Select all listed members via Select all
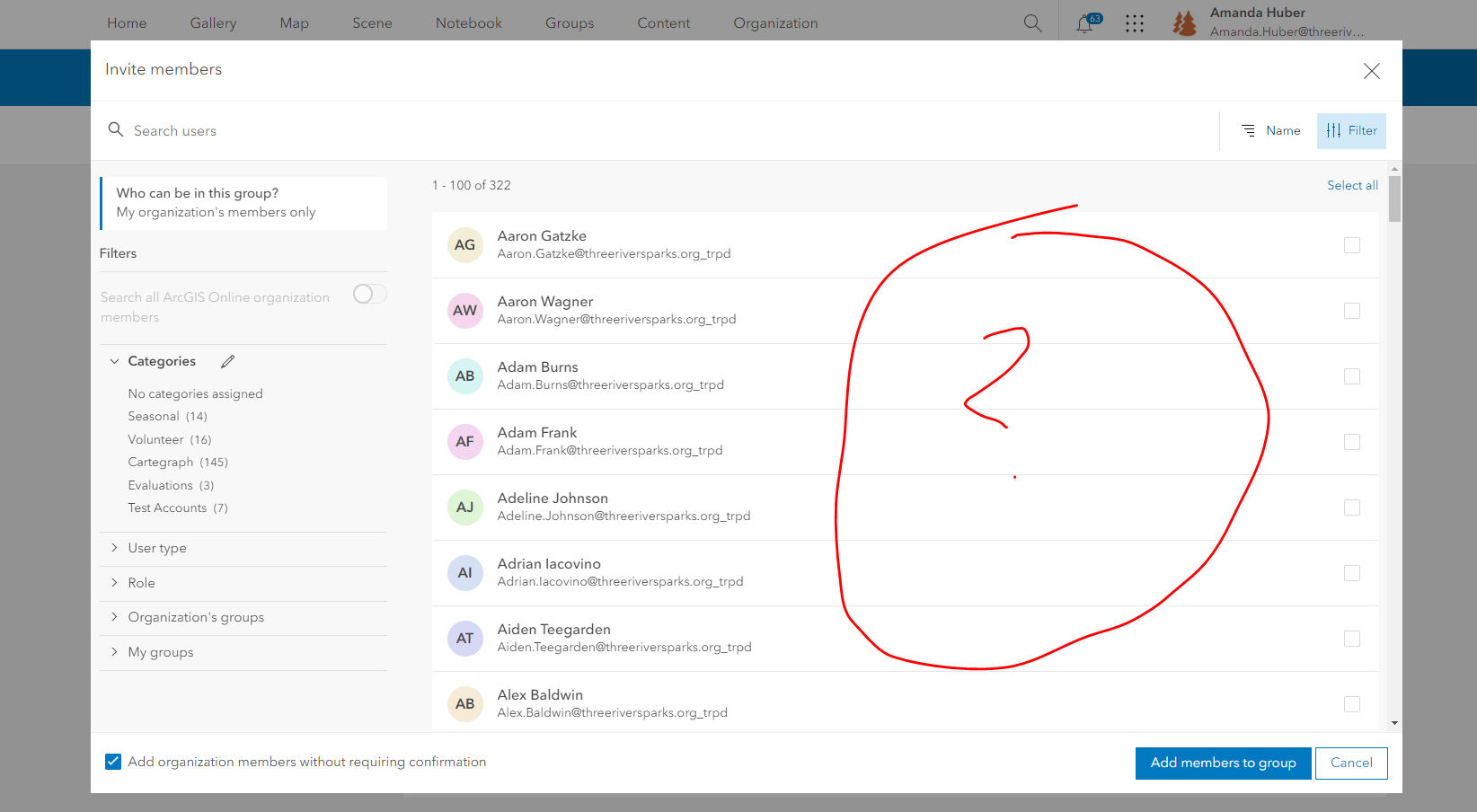1477x812 pixels. [1352, 185]
